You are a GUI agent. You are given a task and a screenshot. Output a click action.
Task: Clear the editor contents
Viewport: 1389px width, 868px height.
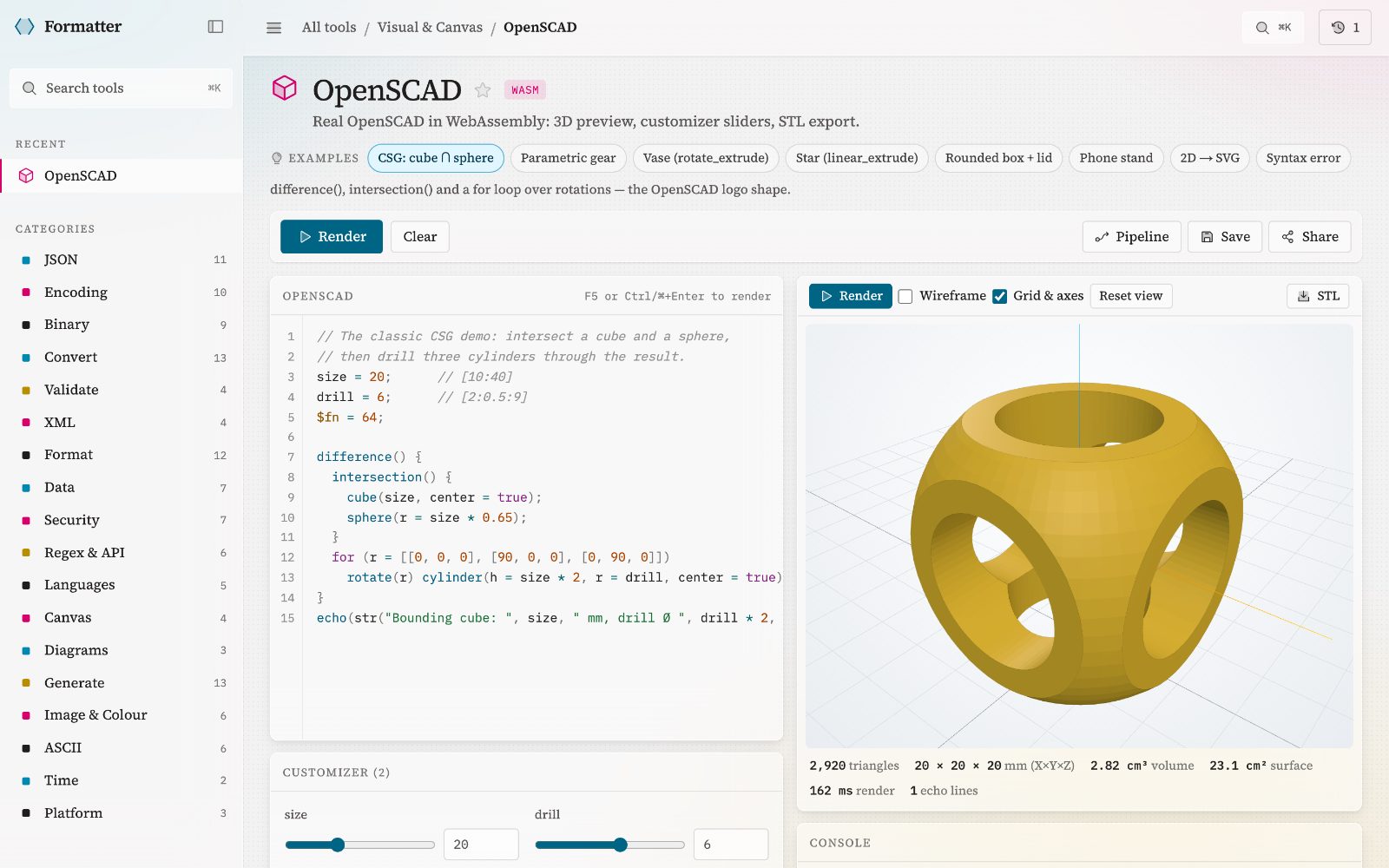(420, 237)
